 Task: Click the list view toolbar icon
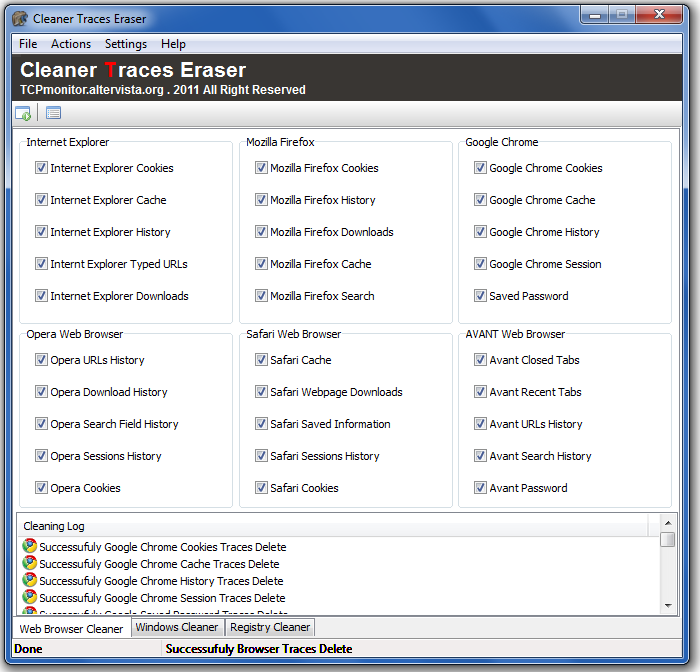(54, 113)
